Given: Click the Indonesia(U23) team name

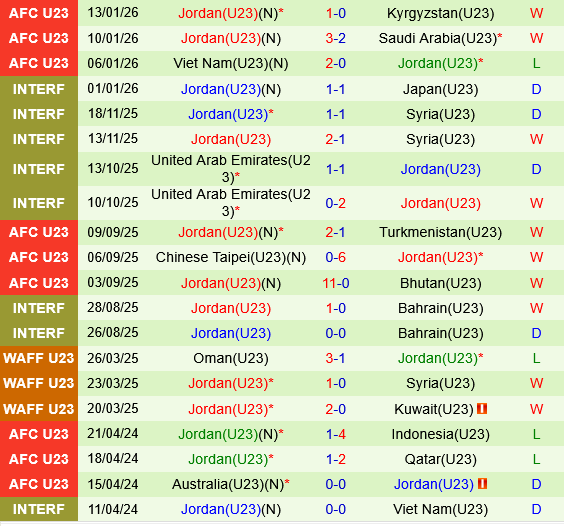Looking at the screenshot, I should tap(440, 434).
